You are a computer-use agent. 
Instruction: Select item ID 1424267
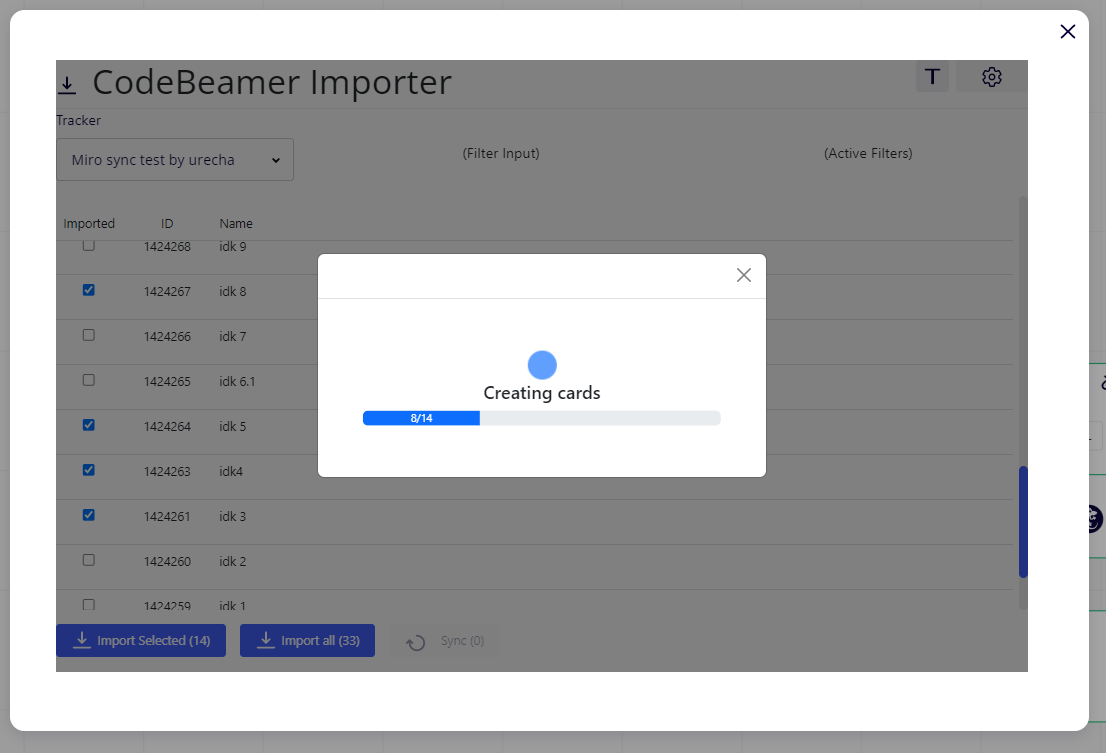pos(167,291)
